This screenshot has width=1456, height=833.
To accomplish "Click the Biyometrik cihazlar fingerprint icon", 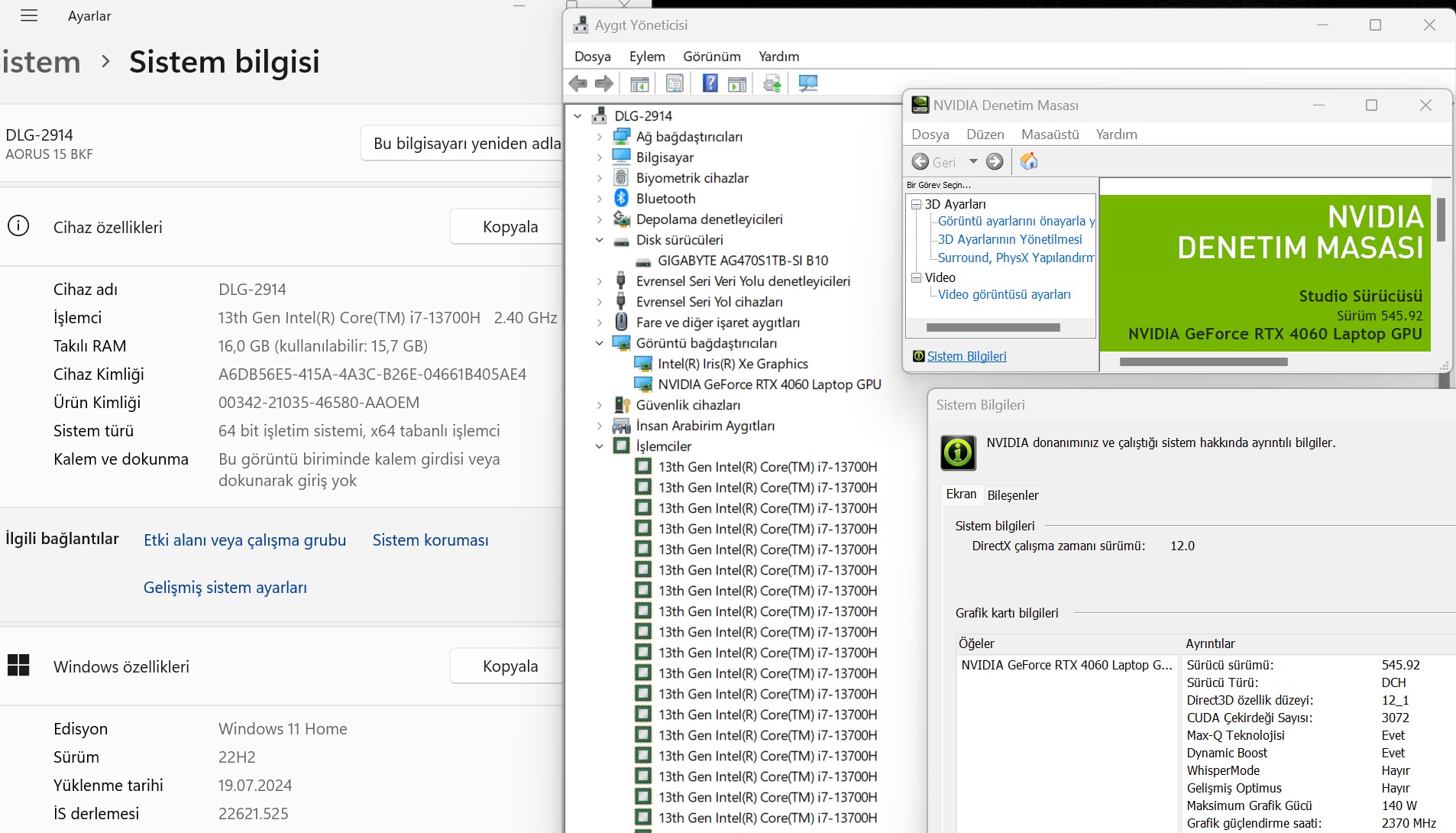I will point(621,177).
